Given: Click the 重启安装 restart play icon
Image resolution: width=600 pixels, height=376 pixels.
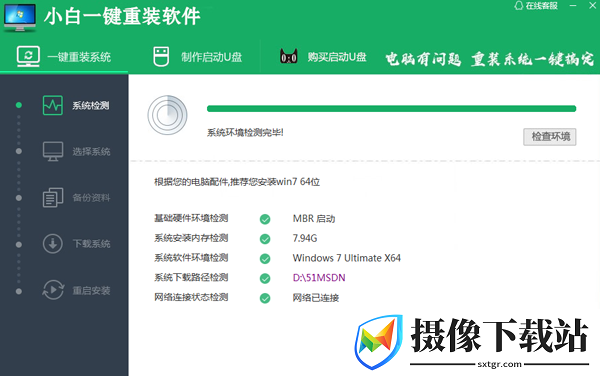Looking at the screenshot, I should (53, 290).
